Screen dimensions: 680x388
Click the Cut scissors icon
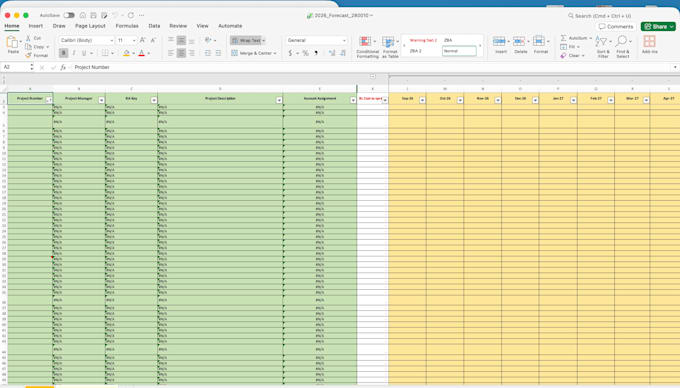[28, 38]
